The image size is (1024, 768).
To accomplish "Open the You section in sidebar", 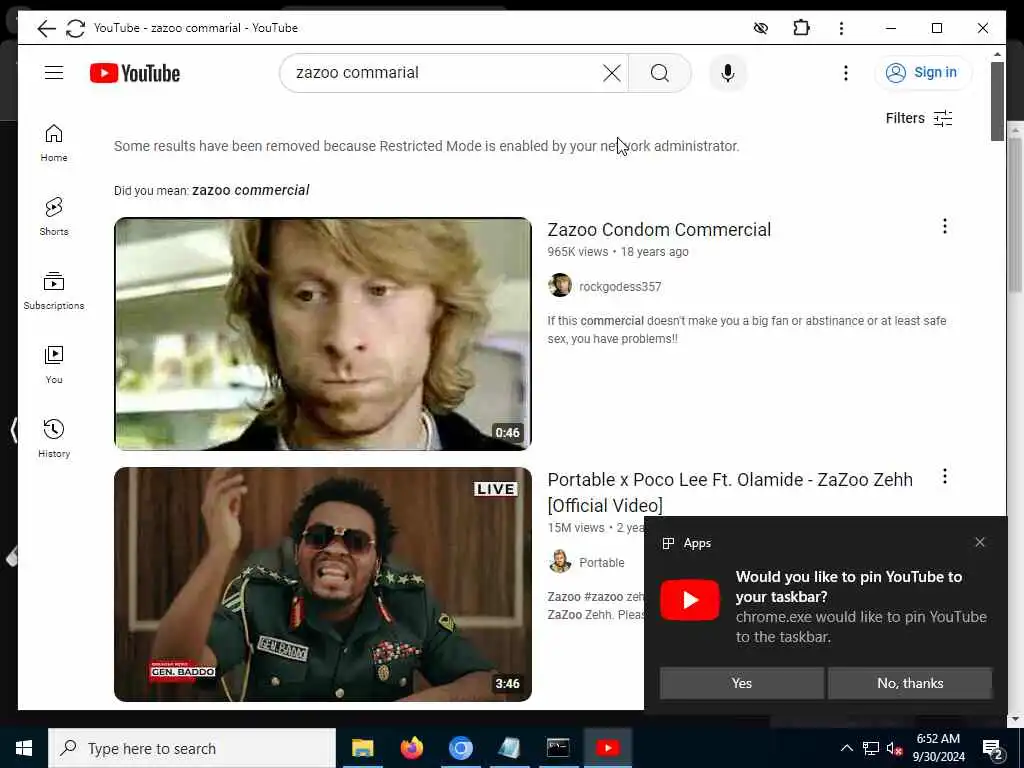I will 54,365.
